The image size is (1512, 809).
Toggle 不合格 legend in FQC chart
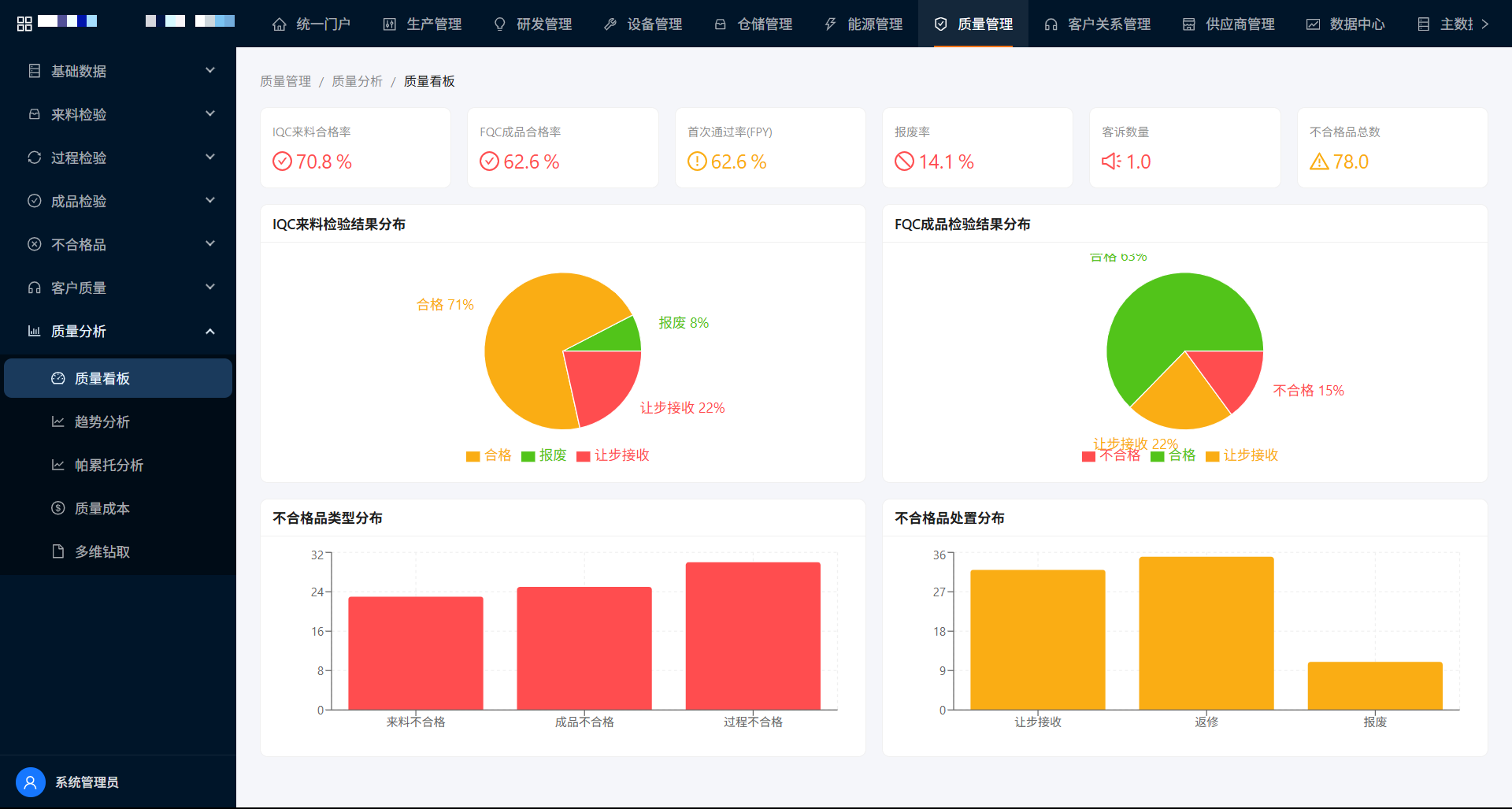pos(1110,455)
